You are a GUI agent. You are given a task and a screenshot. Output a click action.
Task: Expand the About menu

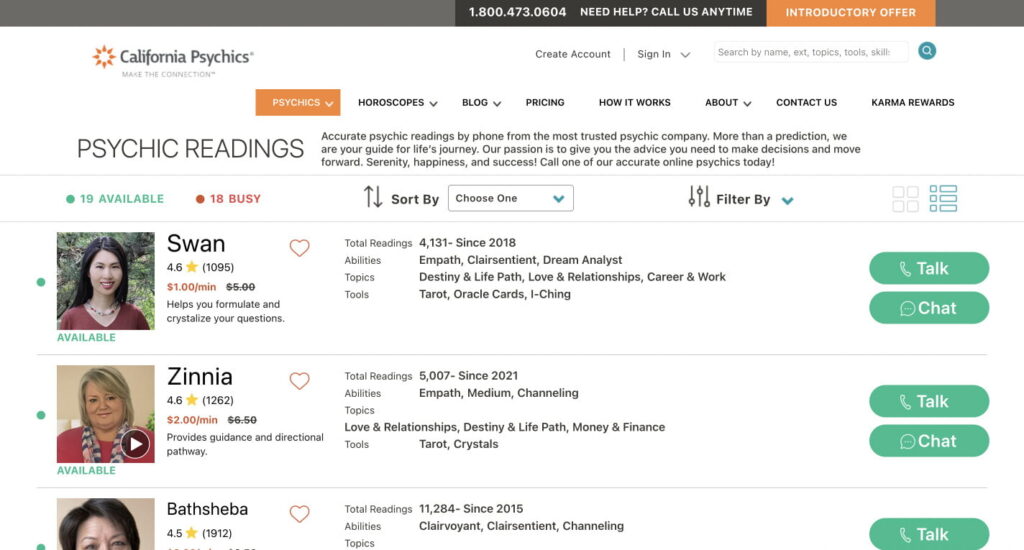[728, 103]
